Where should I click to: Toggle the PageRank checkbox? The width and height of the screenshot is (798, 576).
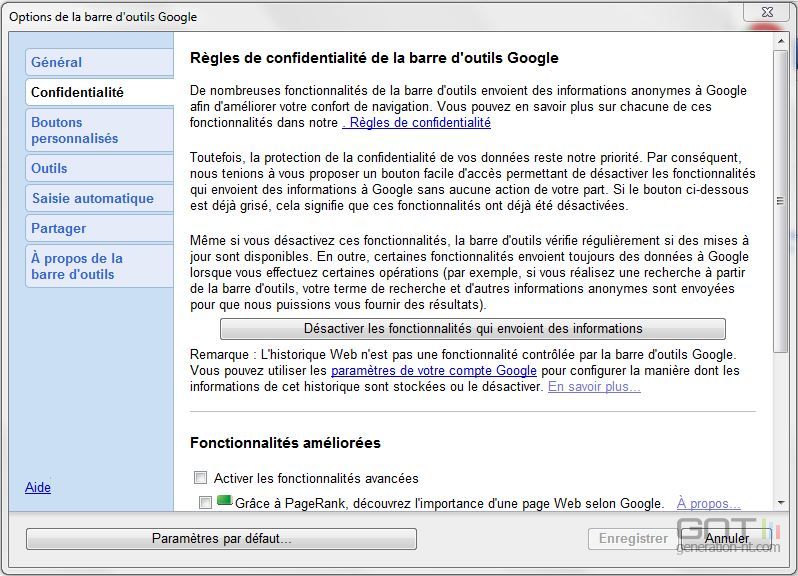[206, 503]
